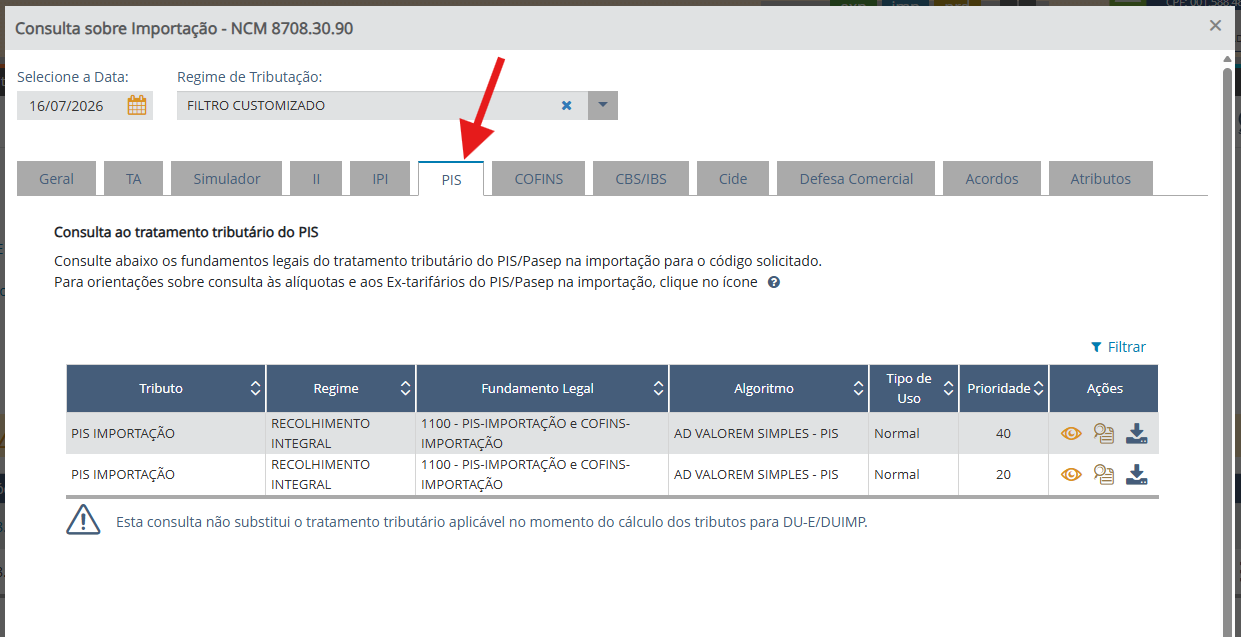
Task: Open simulation icon for priority 40 row
Action: tap(1104, 434)
